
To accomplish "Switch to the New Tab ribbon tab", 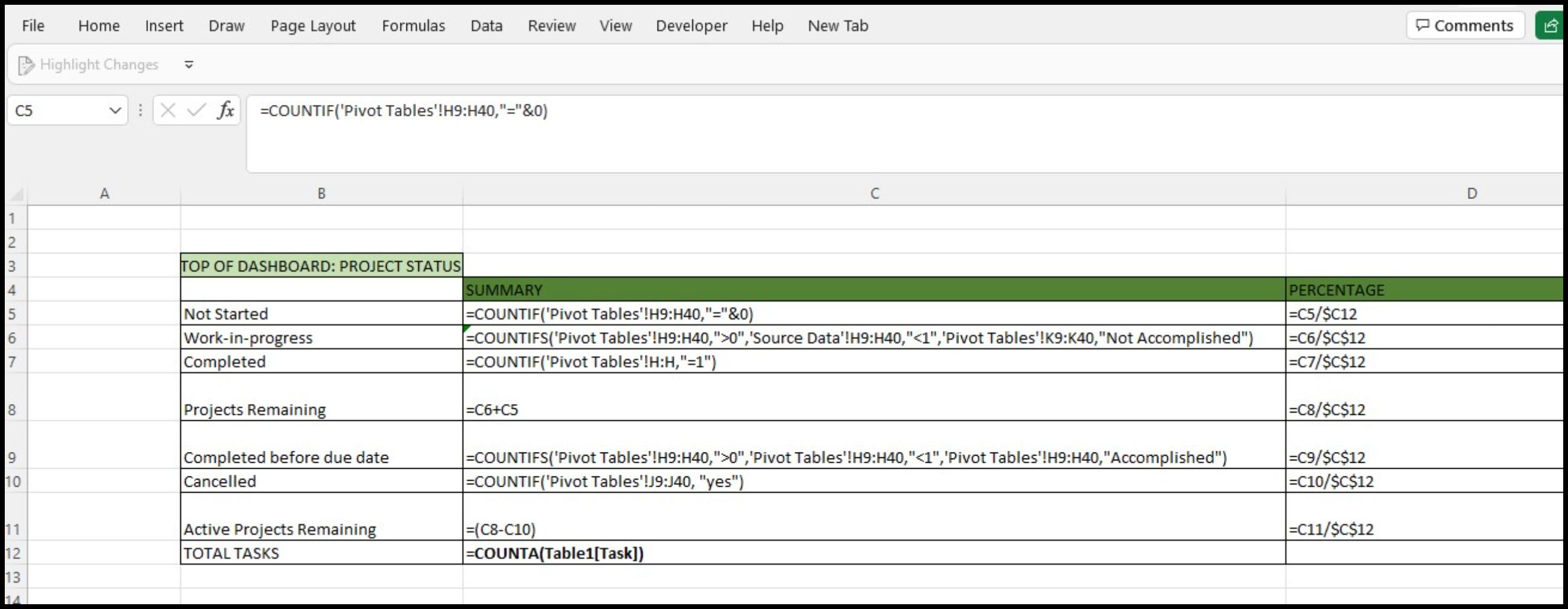I will pos(837,26).
